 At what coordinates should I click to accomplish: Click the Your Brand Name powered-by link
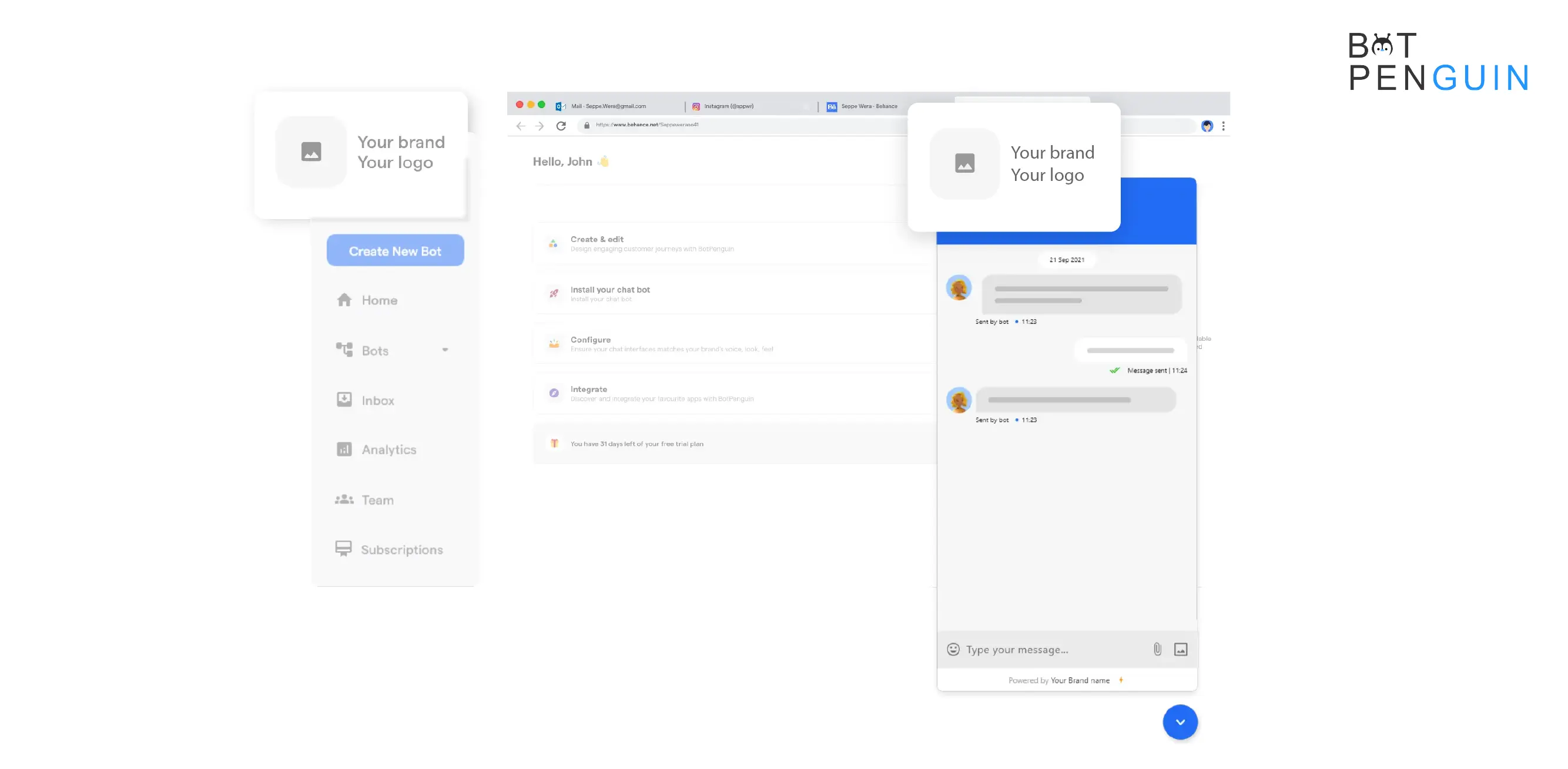[x=1080, y=681]
